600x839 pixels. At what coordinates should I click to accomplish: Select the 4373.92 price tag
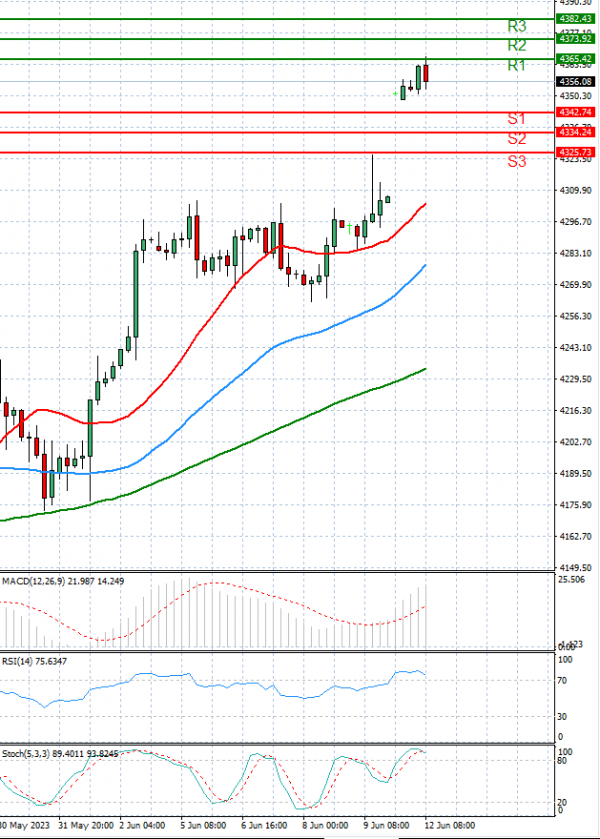tap(575, 39)
